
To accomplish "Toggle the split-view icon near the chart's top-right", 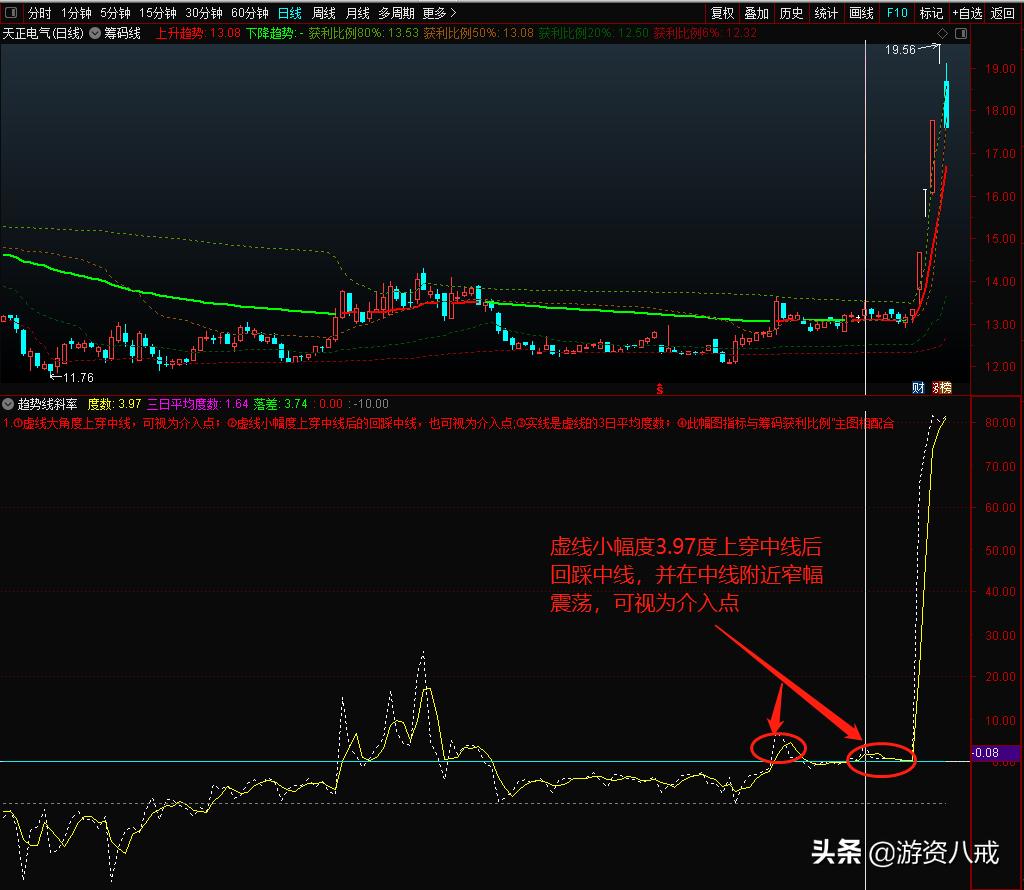I will (x=961, y=33).
